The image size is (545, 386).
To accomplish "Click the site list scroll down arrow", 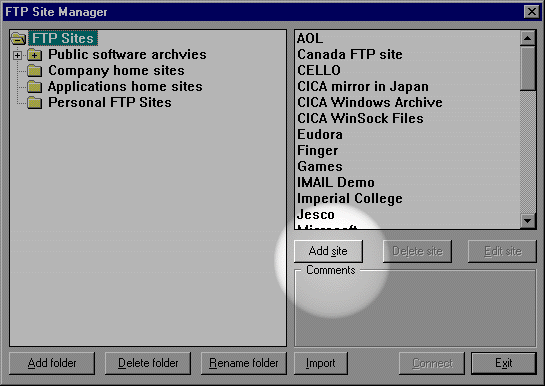I will (528, 221).
